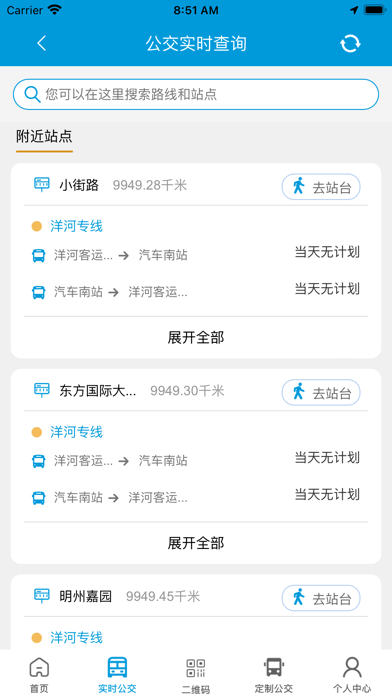This screenshot has width=392, height=696.
Task: Tap the back arrow in header
Action: click(x=41, y=44)
